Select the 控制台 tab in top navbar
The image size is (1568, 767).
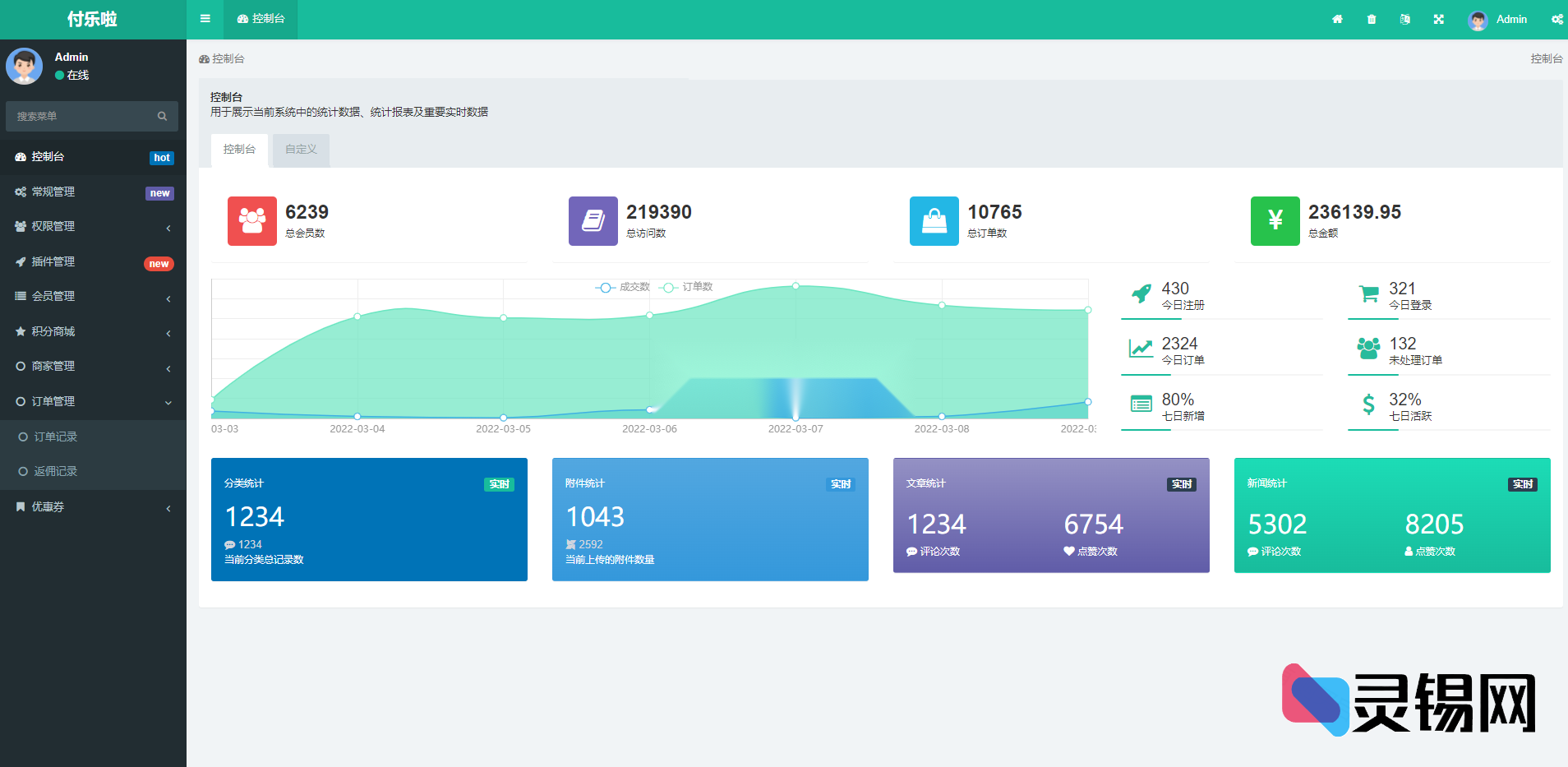click(x=261, y=19)
